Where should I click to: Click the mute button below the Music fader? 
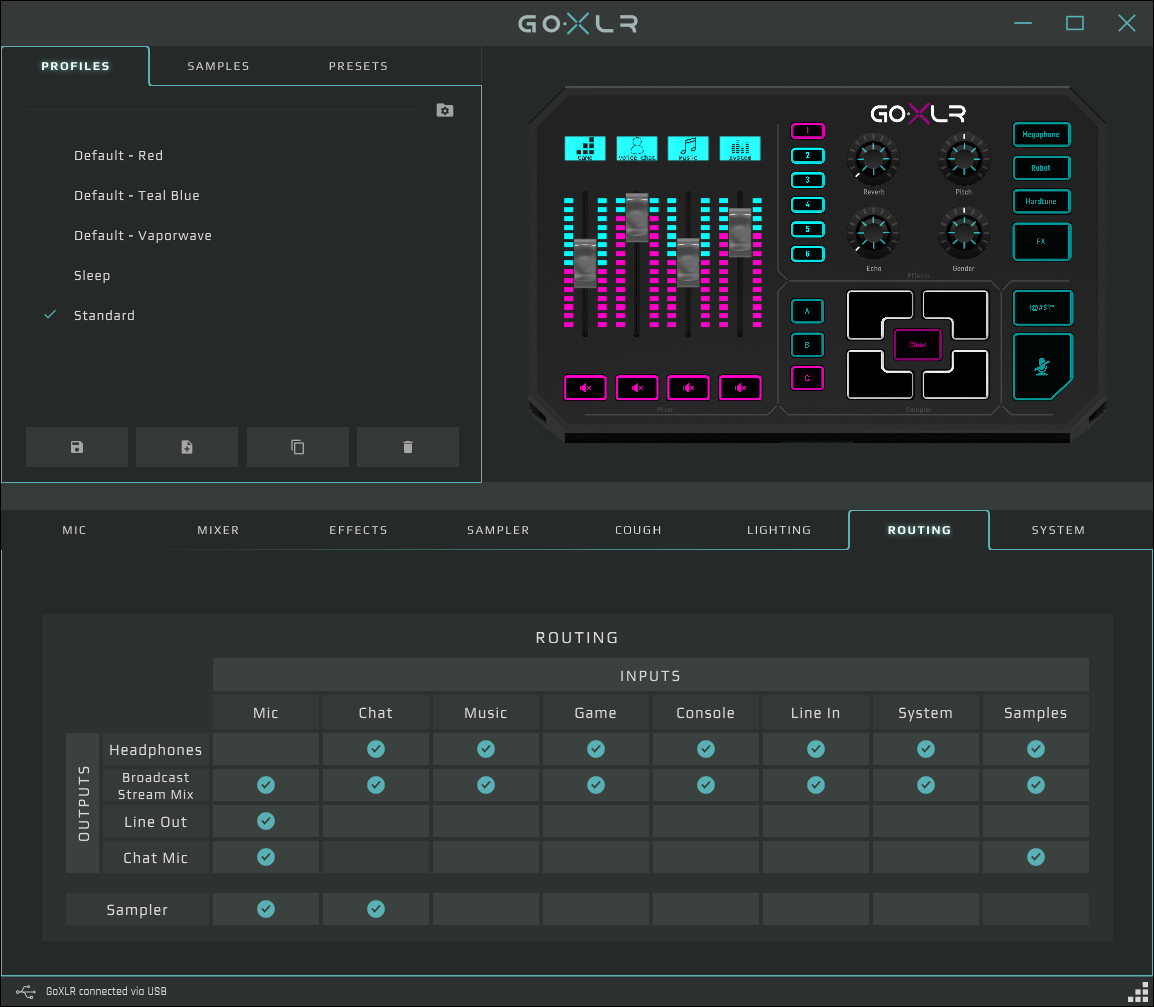click(x=688, y=388)
